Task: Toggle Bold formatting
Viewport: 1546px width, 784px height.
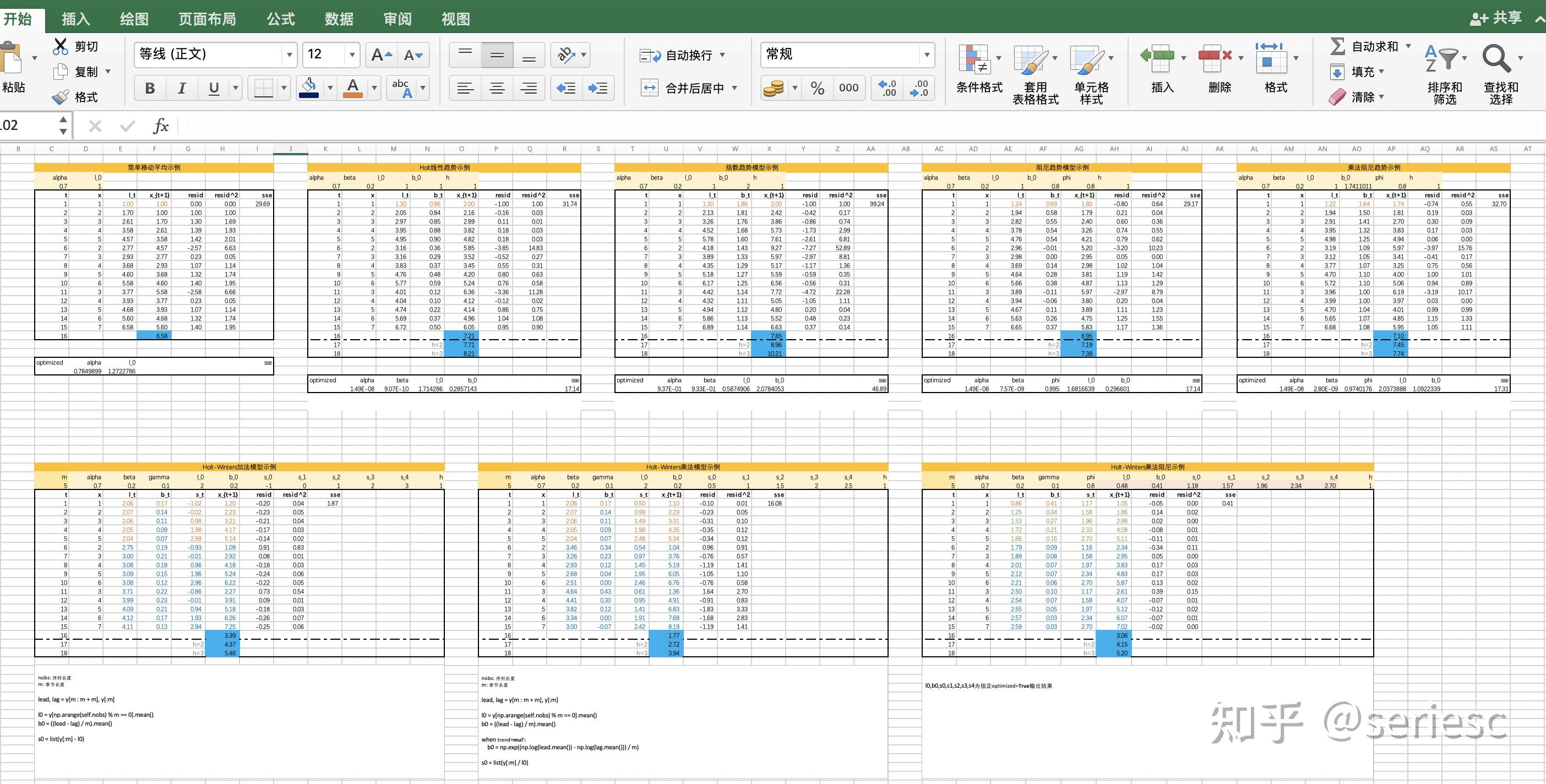Action: (x=150, y=88)
